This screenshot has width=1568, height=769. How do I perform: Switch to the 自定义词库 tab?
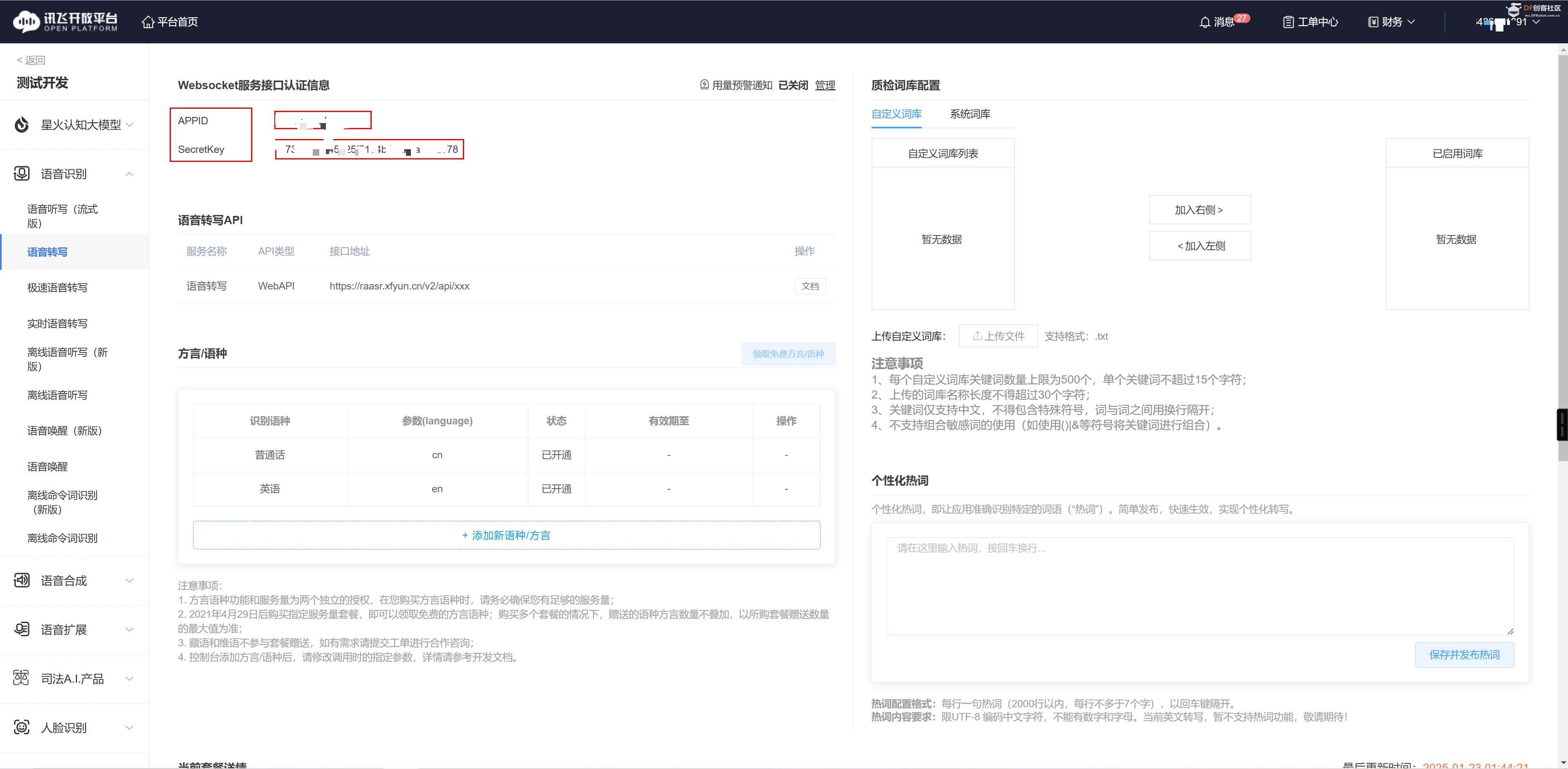point(896,114)
